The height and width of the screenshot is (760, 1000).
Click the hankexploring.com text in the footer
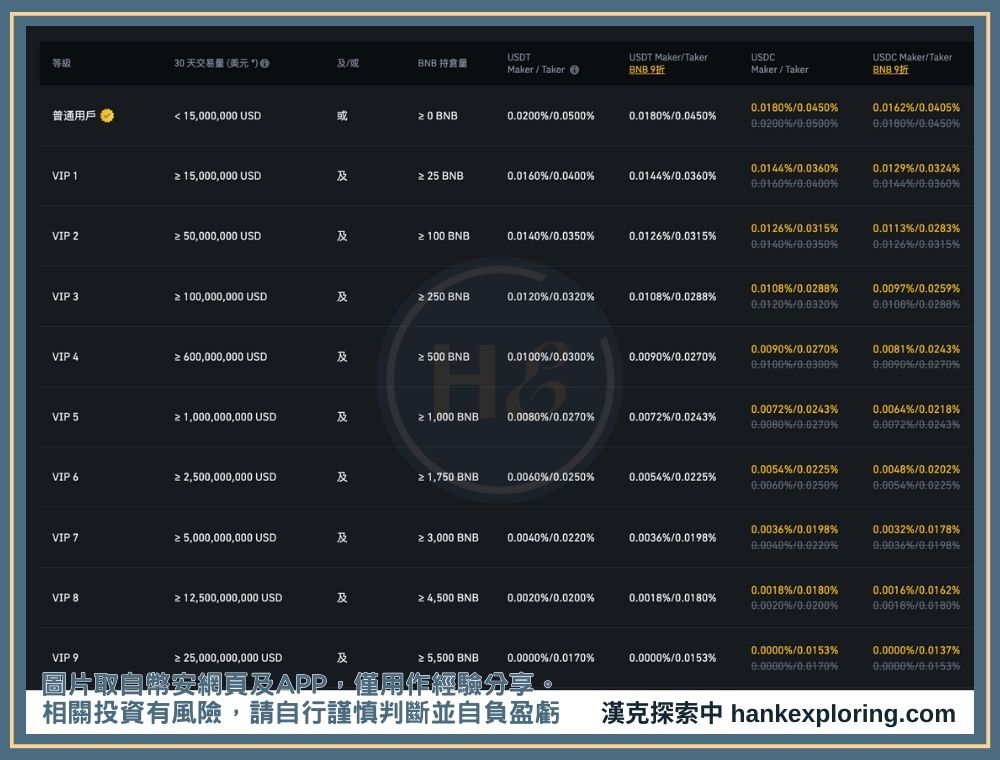click(843, 713)
